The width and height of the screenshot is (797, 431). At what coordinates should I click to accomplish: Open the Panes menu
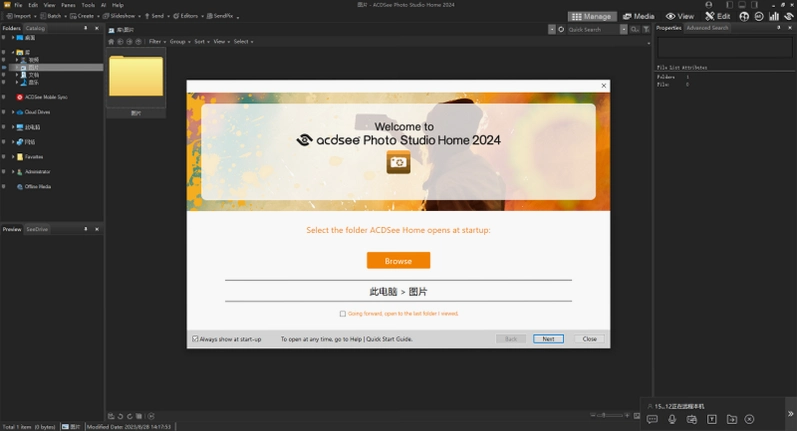(68, 5)
